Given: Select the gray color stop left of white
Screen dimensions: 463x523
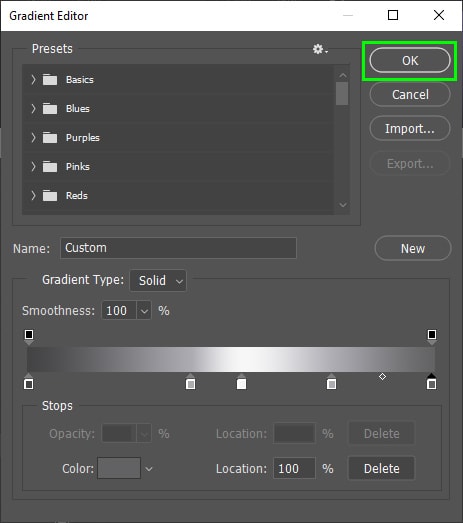Looking at the screenshot, I should [190, 382].
